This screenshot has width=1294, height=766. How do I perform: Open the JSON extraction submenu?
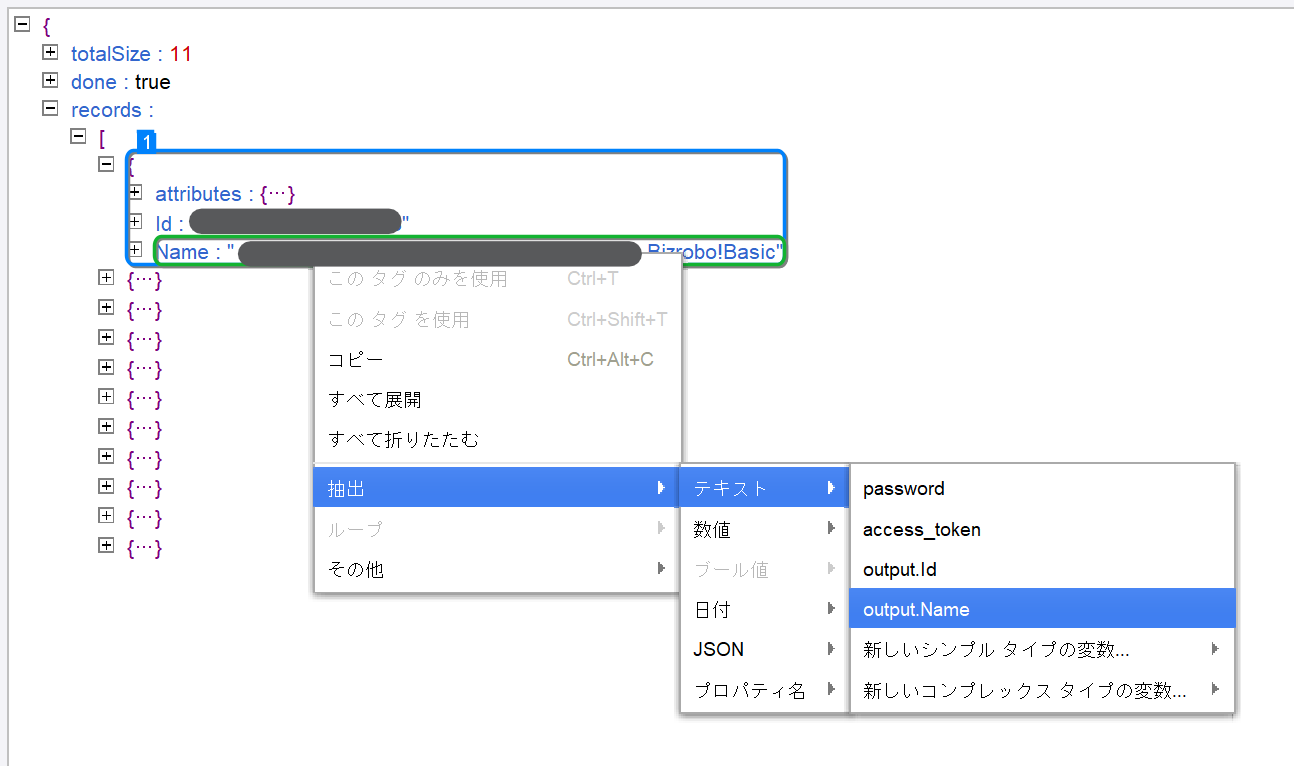pos(765,649)
